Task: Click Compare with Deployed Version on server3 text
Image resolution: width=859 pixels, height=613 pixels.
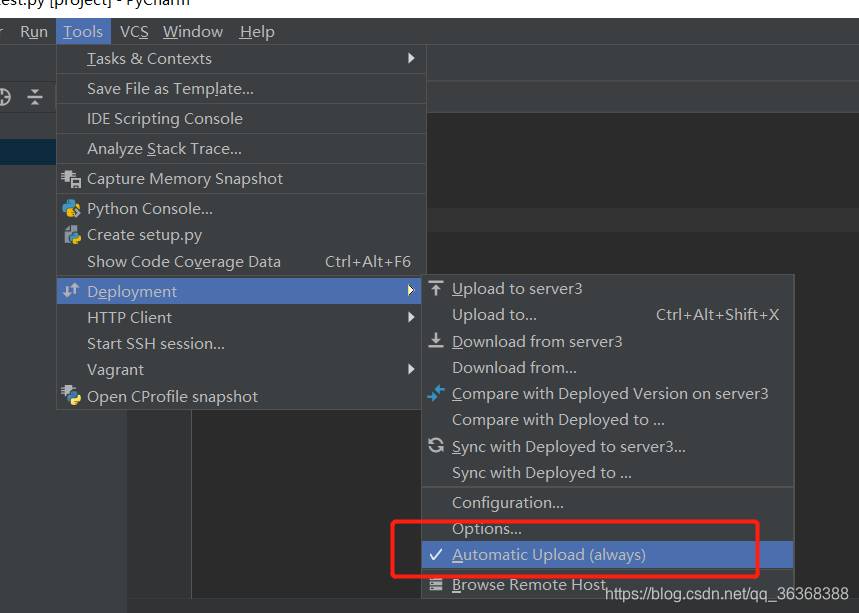Action: pos(610,394)
